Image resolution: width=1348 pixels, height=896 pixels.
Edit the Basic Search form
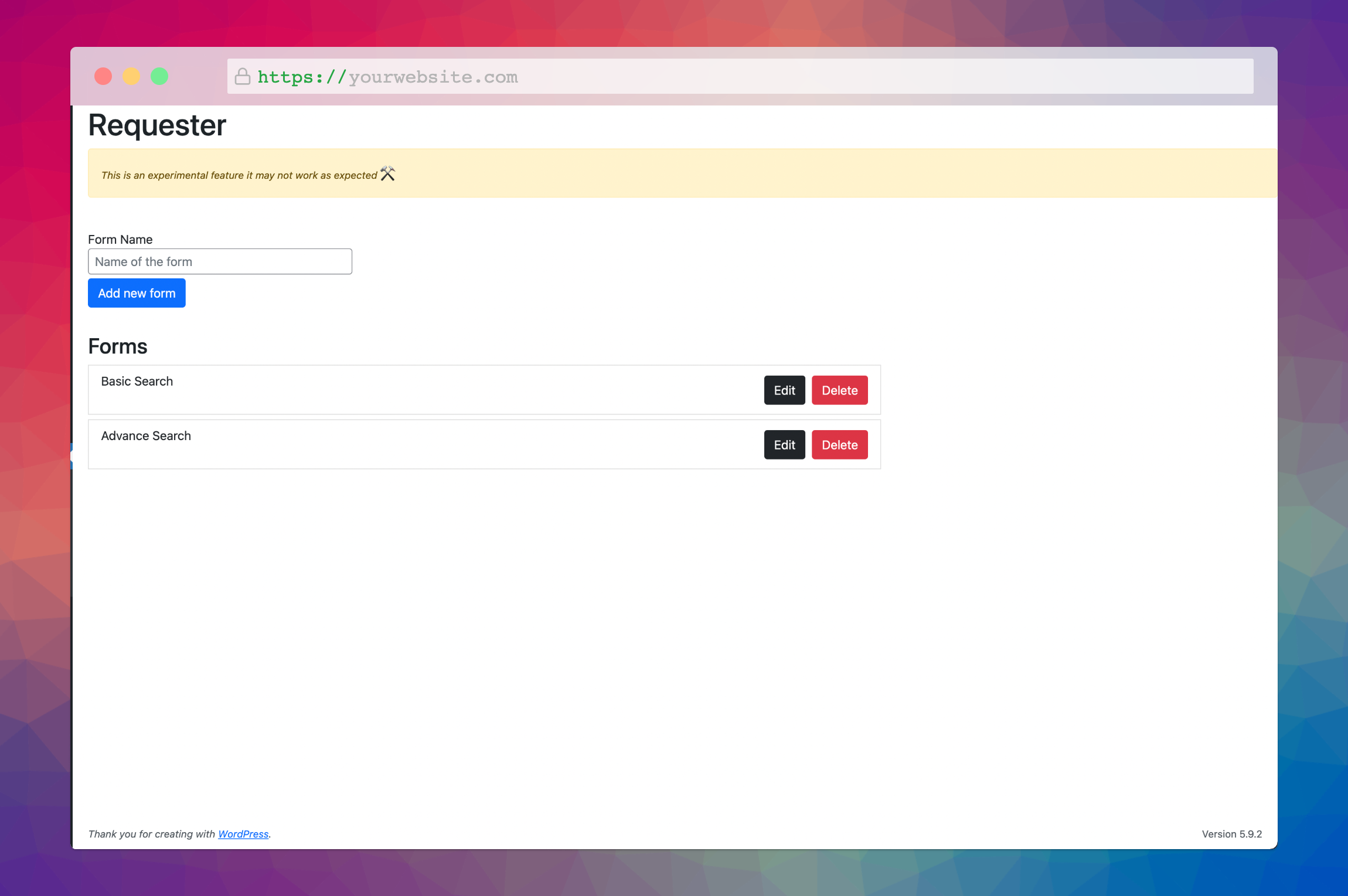point(784,390)
